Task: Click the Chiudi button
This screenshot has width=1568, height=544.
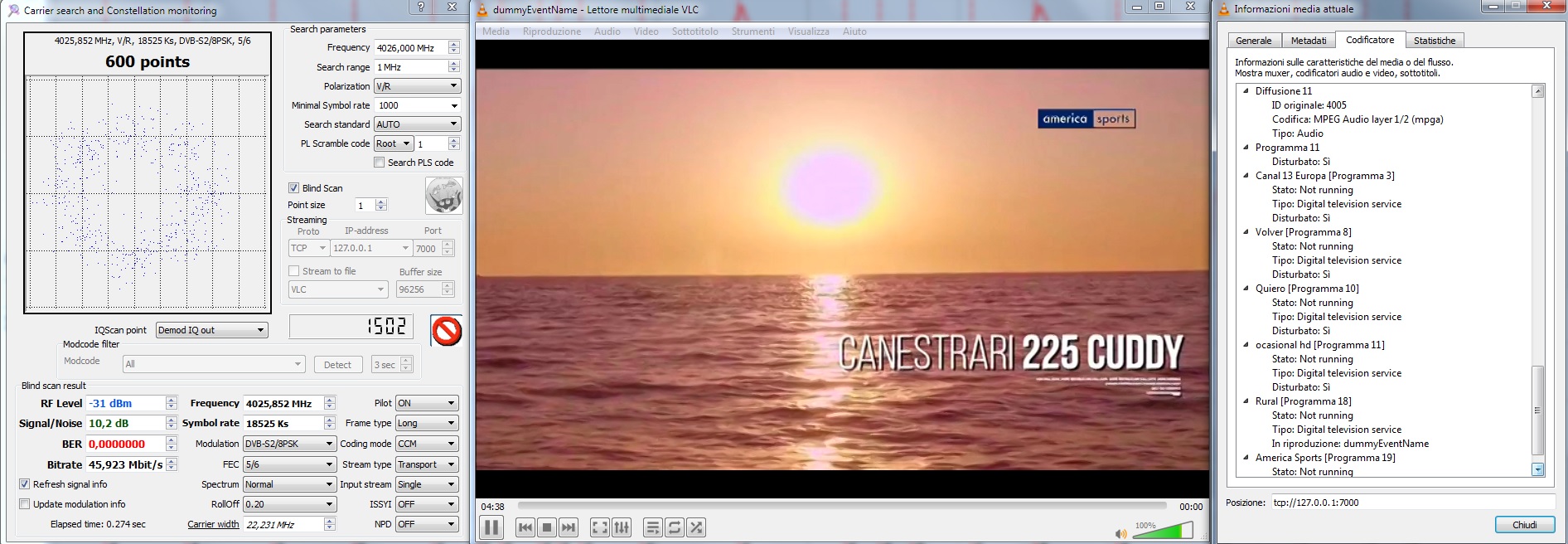Action: coord(1524,525)
